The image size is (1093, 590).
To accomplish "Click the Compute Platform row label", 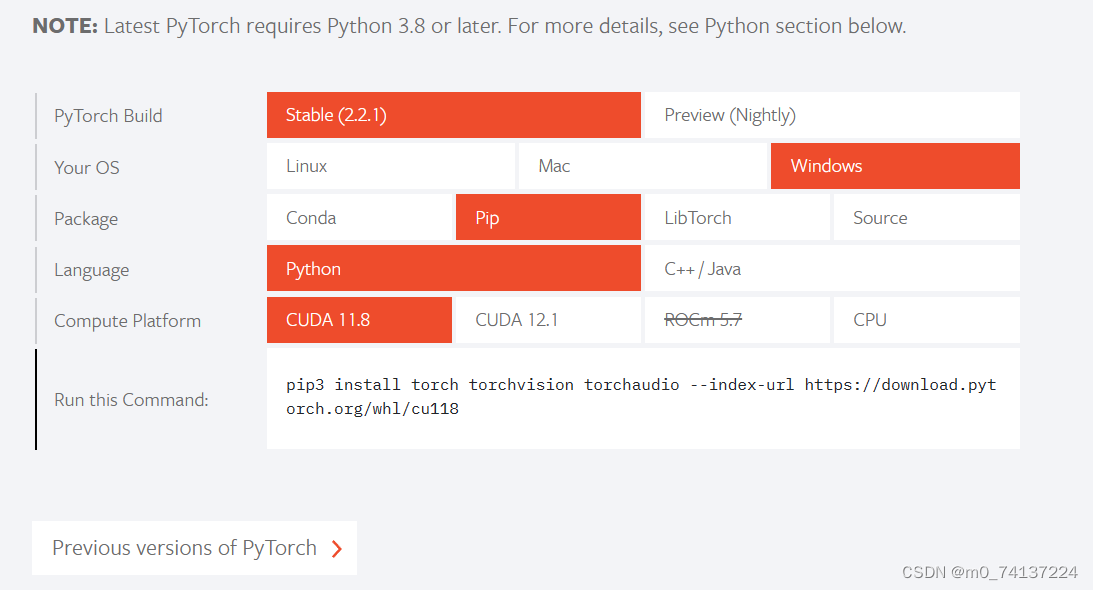I will point(128,321).
